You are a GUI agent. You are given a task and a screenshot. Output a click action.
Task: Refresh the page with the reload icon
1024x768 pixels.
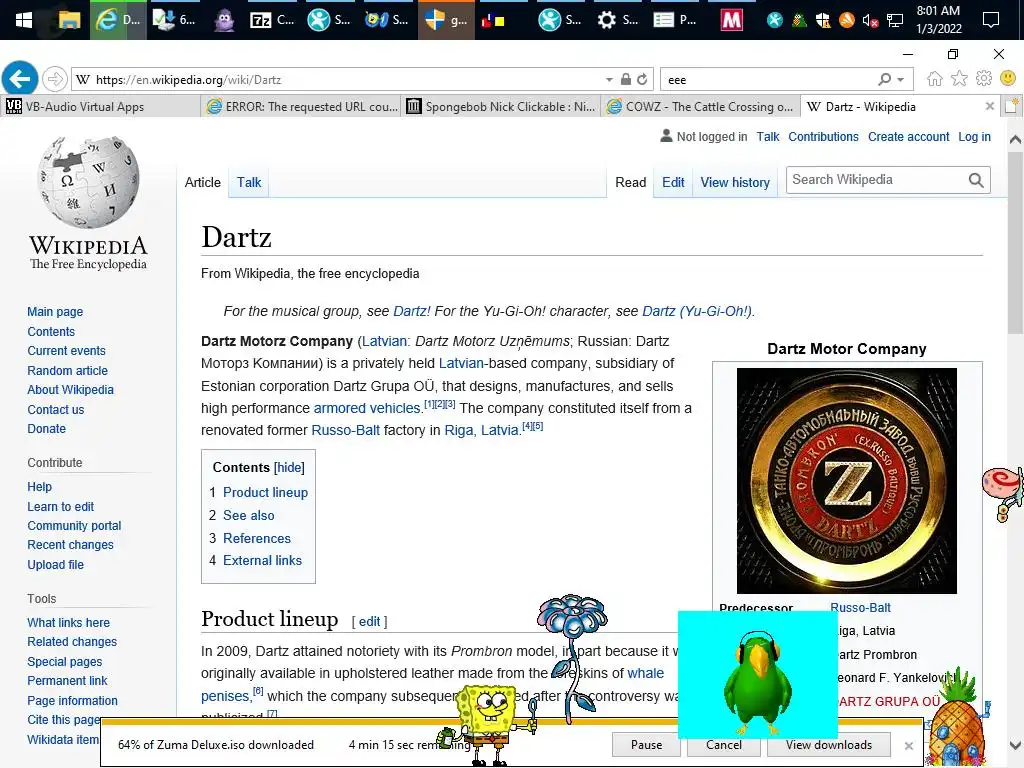click(x=642, y=80)
